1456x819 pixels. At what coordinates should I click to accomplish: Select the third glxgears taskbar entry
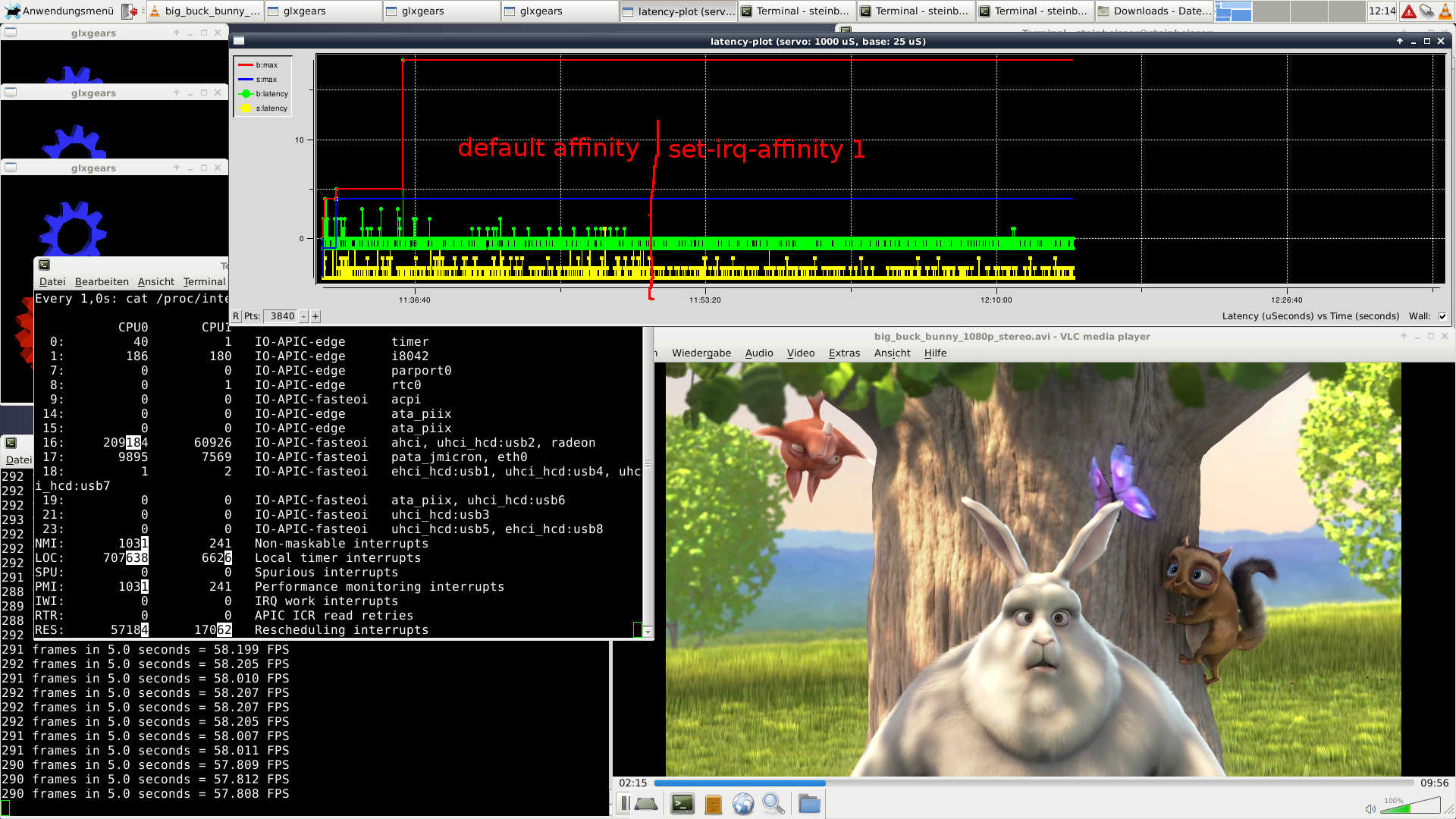[x=560, y=11]
